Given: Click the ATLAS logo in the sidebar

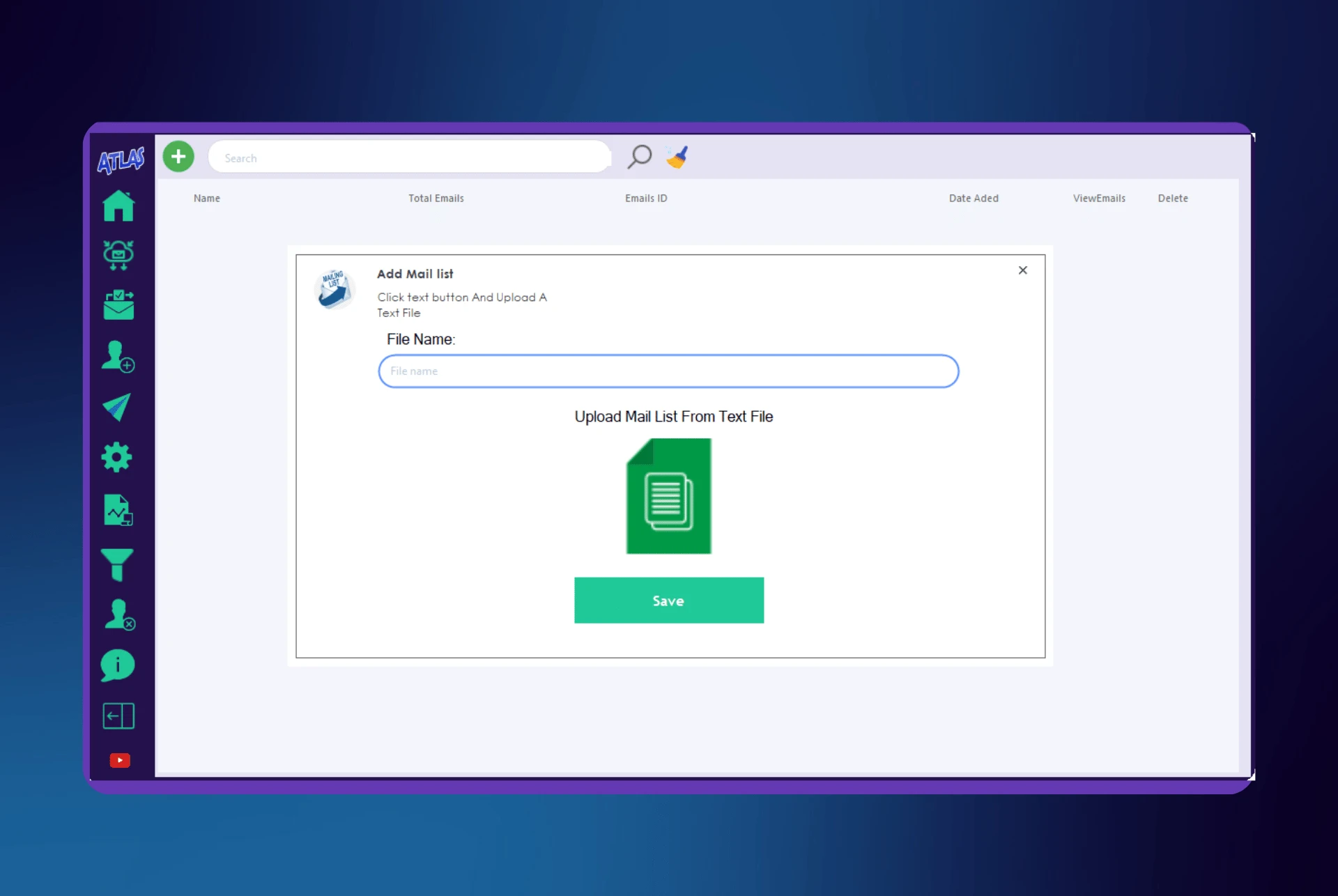Looking at the screenshot, I should (121, 160).
